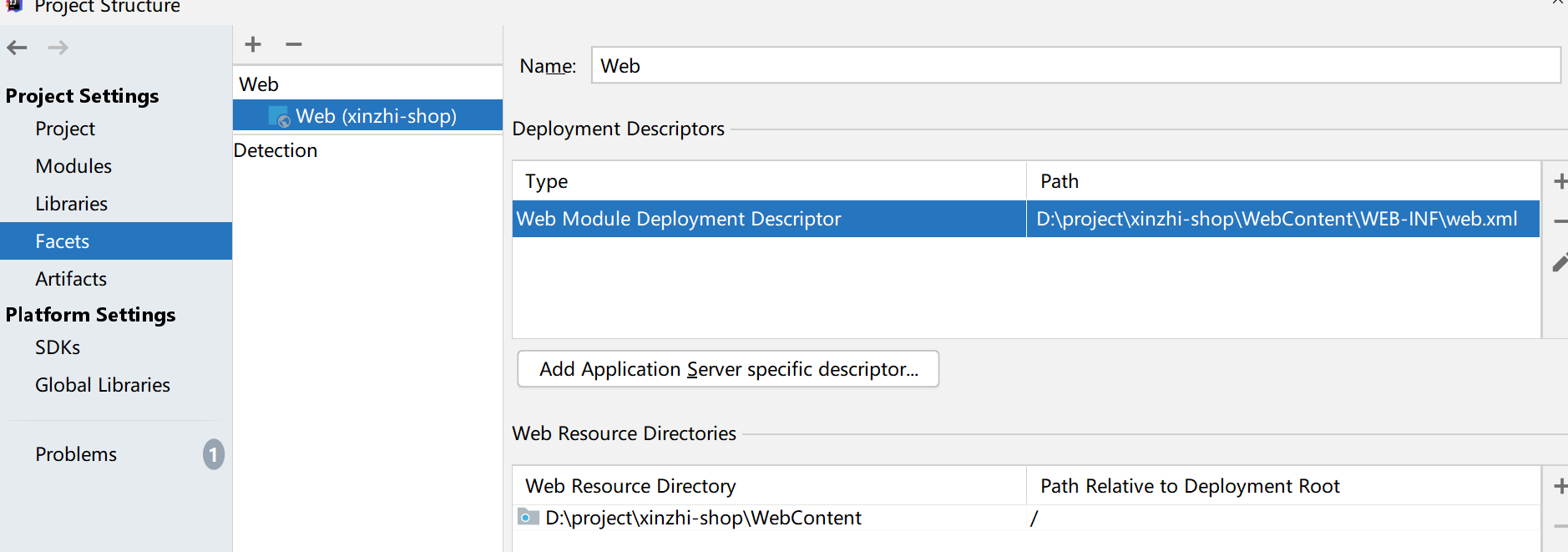Viewport: 1568px width, 552px height.
Task: Click the Type column header
Action: coord(769,181)
